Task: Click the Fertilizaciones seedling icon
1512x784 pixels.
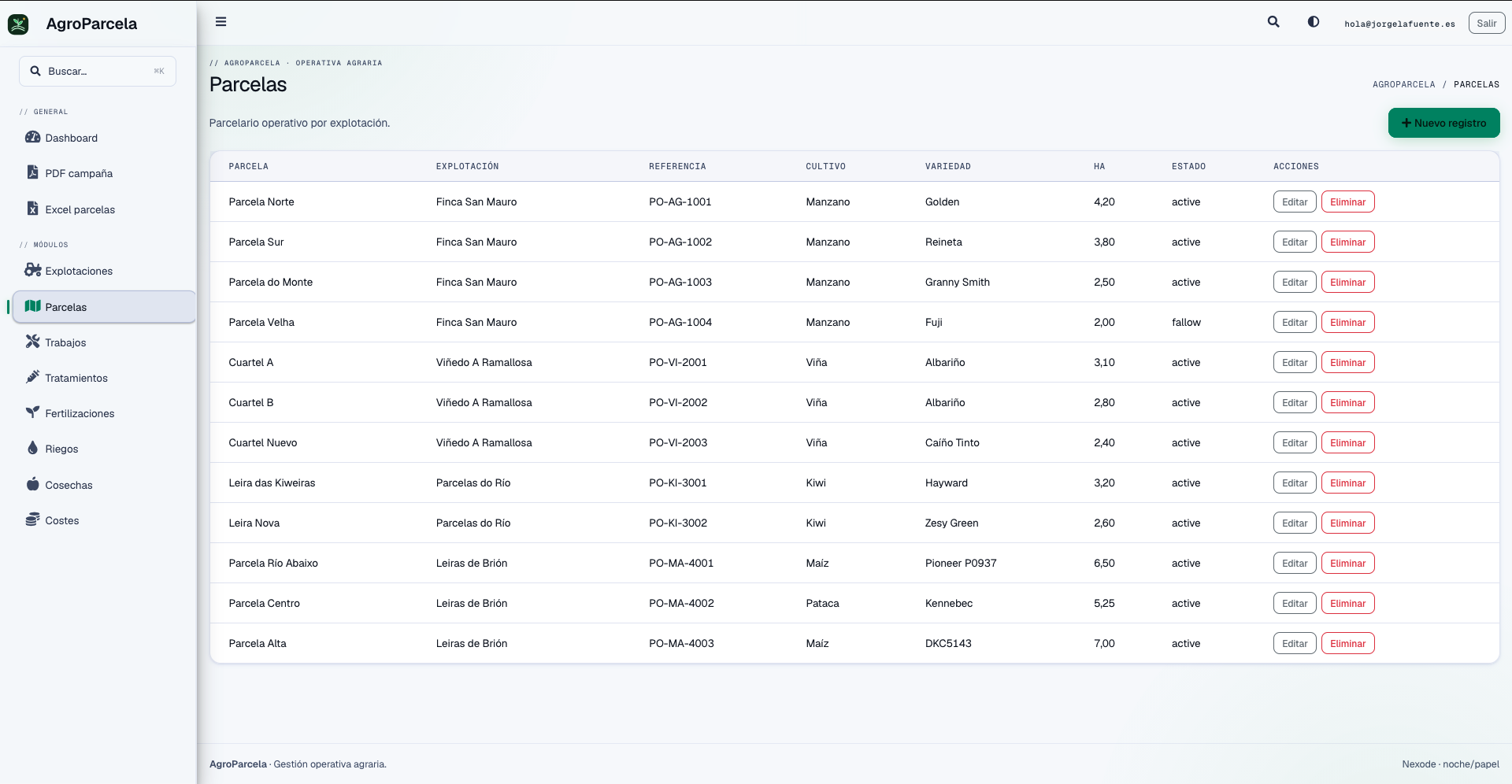Action: tap(32, 412)
